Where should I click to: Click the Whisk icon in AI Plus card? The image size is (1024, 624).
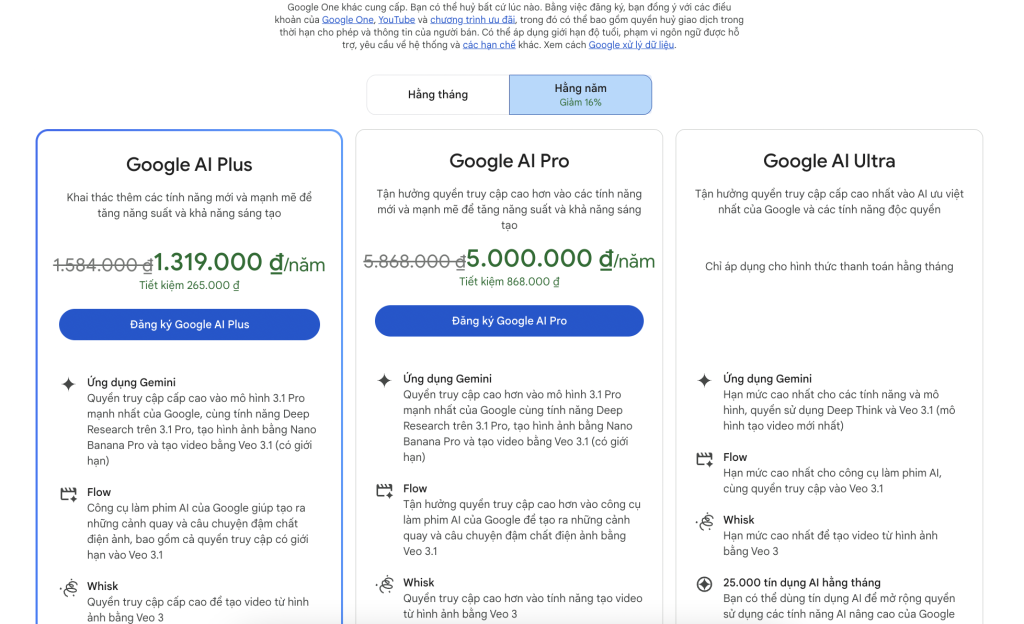(x=68, y=588)
